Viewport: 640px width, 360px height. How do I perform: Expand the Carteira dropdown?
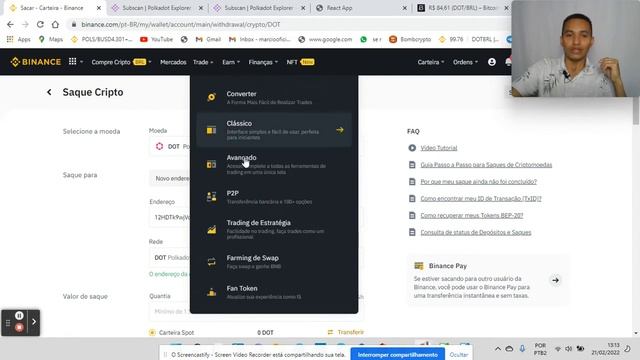(431, 62)
